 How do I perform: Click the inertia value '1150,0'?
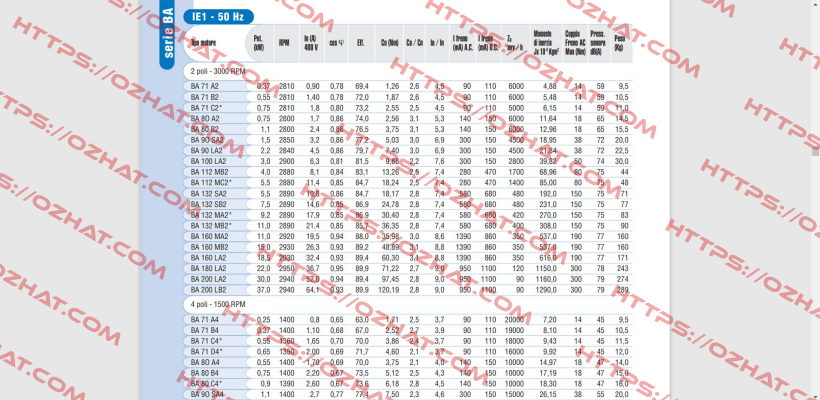(547, 268)
